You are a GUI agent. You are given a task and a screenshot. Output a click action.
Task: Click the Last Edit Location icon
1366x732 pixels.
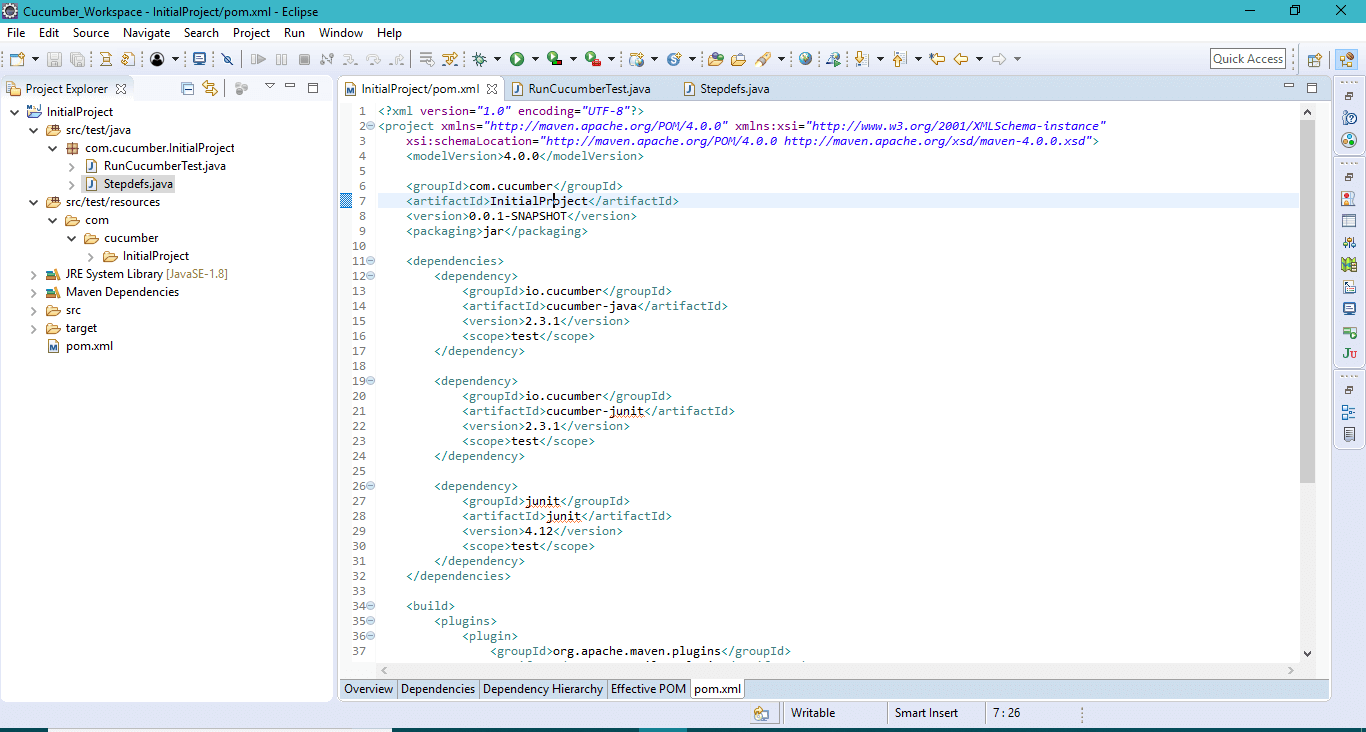937,59
